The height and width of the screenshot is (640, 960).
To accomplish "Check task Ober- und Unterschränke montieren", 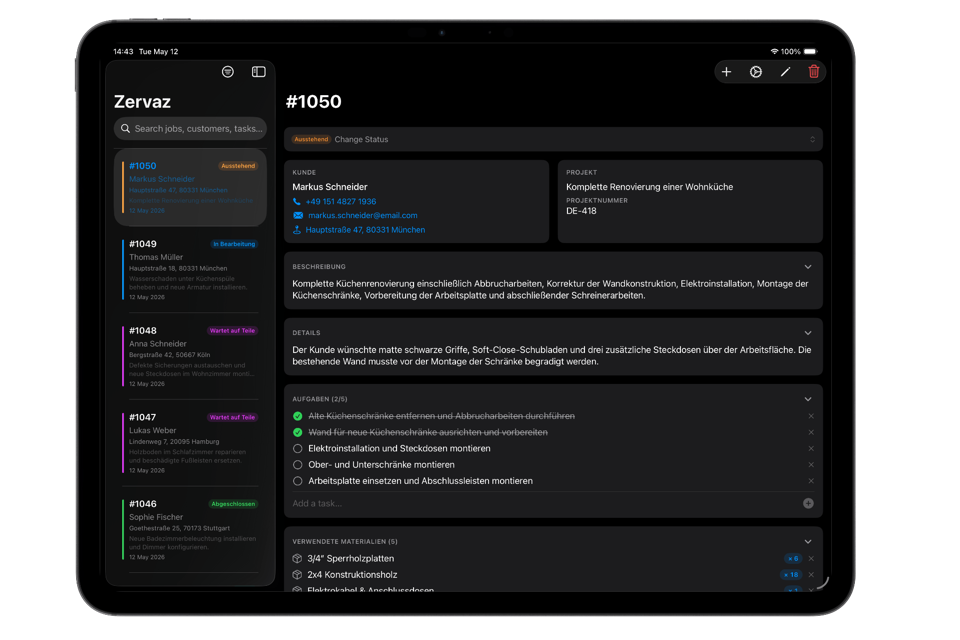I will click(298, 465).
